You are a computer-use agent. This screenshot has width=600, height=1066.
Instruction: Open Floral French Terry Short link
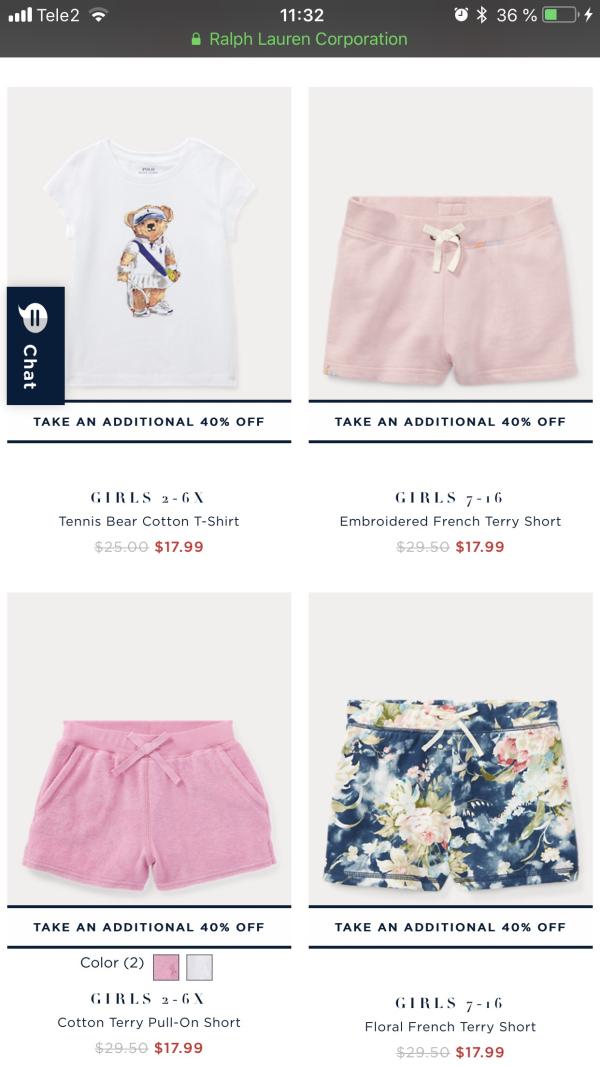click(x=451, y=1027)
